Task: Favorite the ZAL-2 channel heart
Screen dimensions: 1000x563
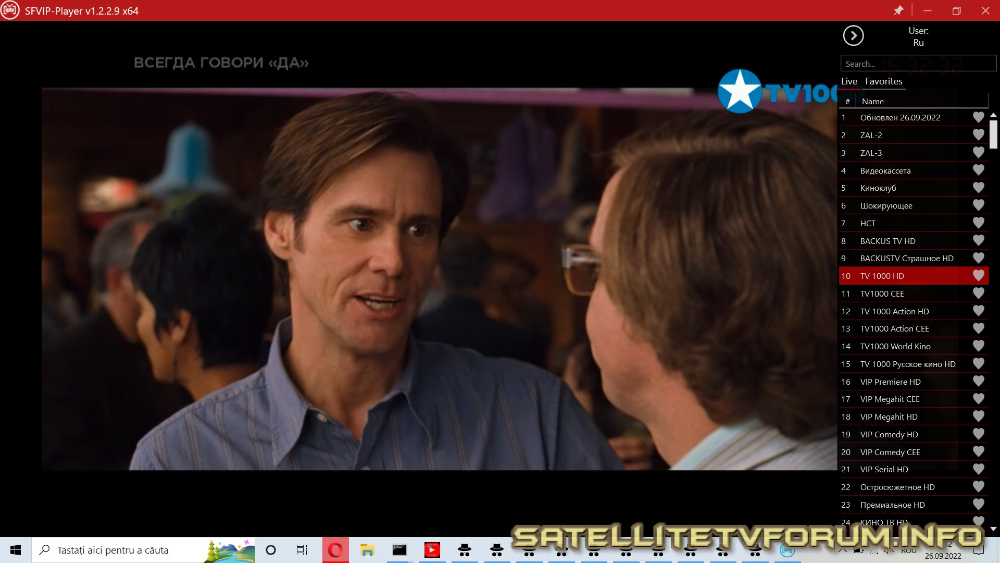Action: click(x=978, y=135)
